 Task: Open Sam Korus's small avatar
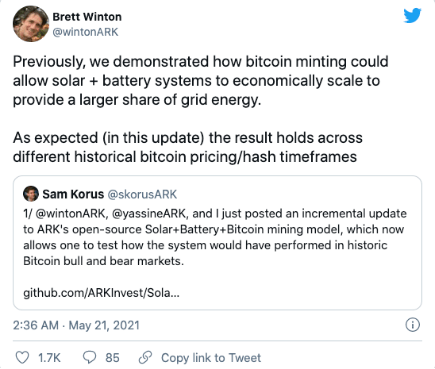[x=31, y=194]
